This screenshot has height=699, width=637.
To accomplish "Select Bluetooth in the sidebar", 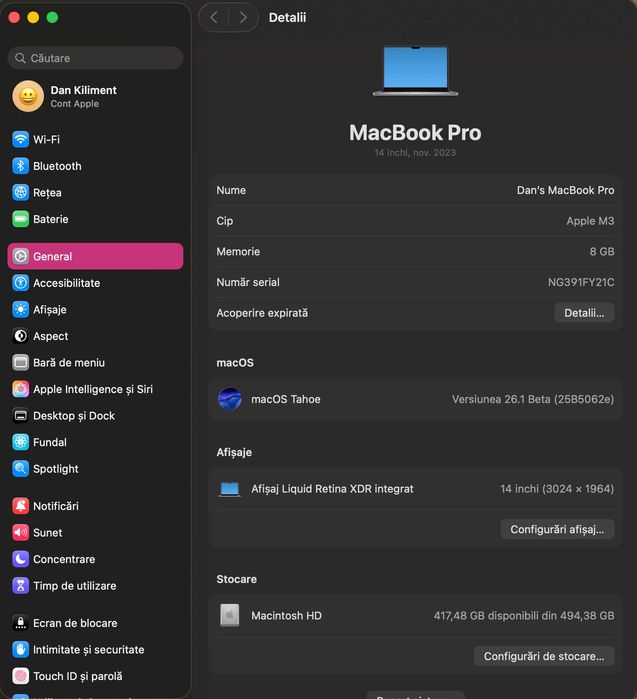I will 95,166.
